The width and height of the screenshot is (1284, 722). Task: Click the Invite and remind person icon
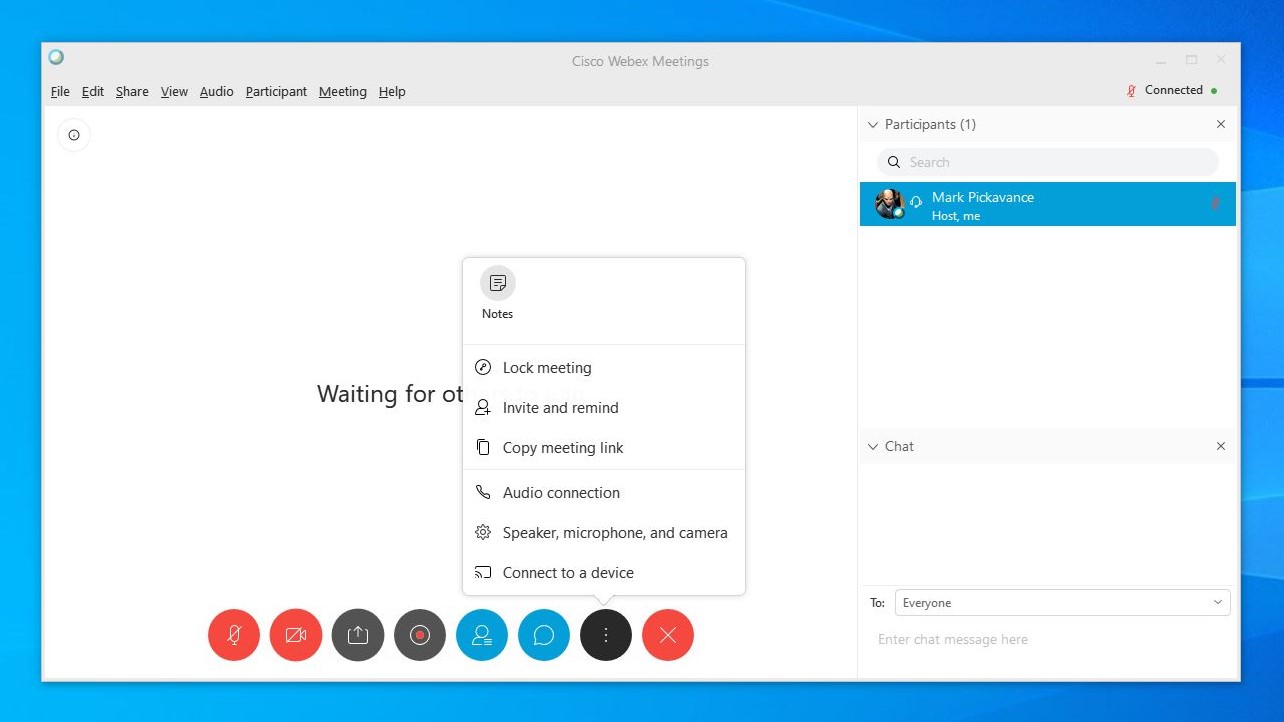[x=483, y=407]
